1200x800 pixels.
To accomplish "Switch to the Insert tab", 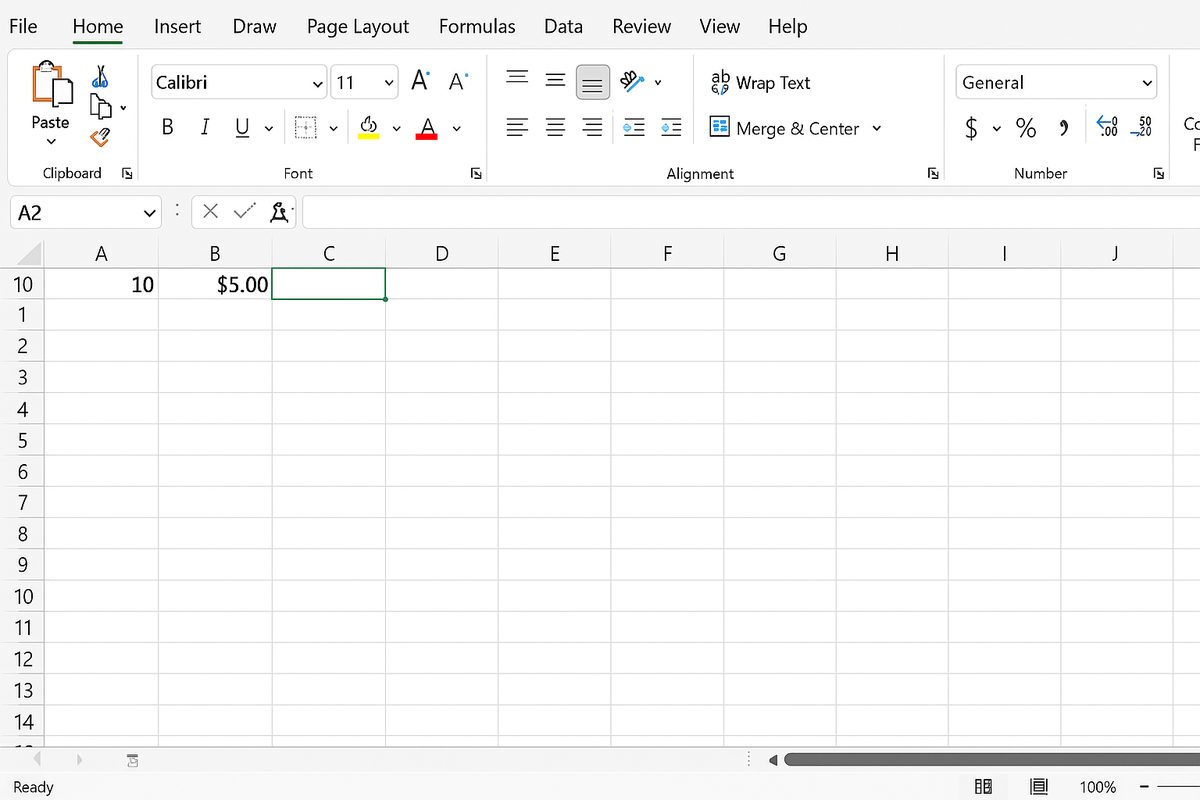I will 177,27.
